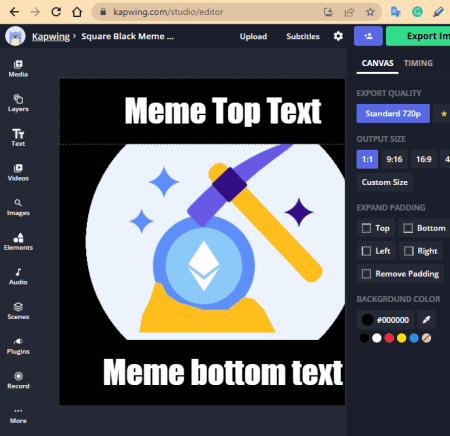Expand More sidebar options

coord(18,415)
